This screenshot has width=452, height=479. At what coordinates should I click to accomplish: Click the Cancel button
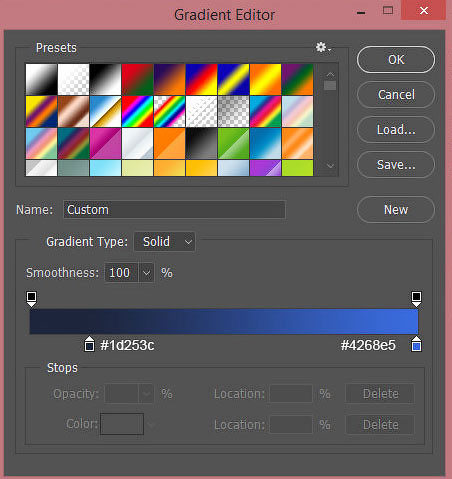396,95
